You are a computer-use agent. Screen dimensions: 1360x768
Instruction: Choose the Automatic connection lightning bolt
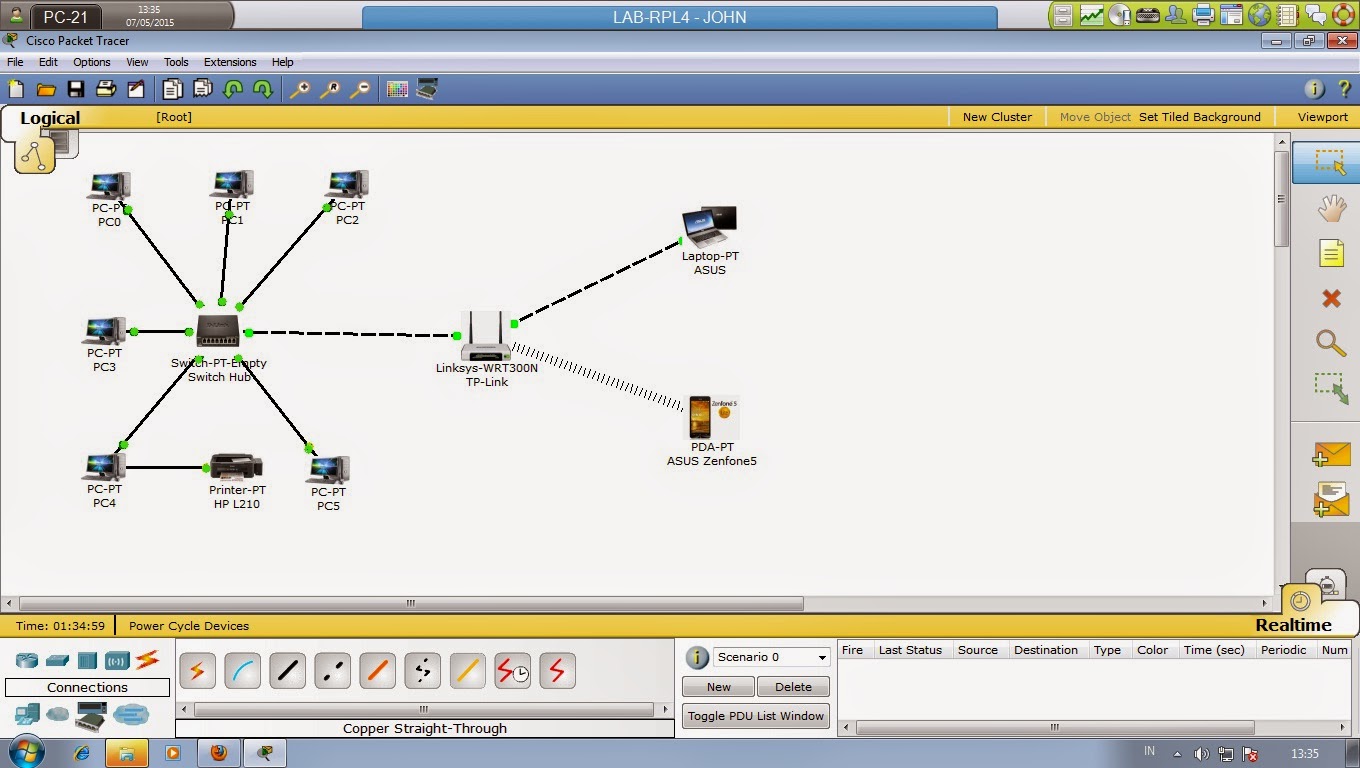coord(197,671)
